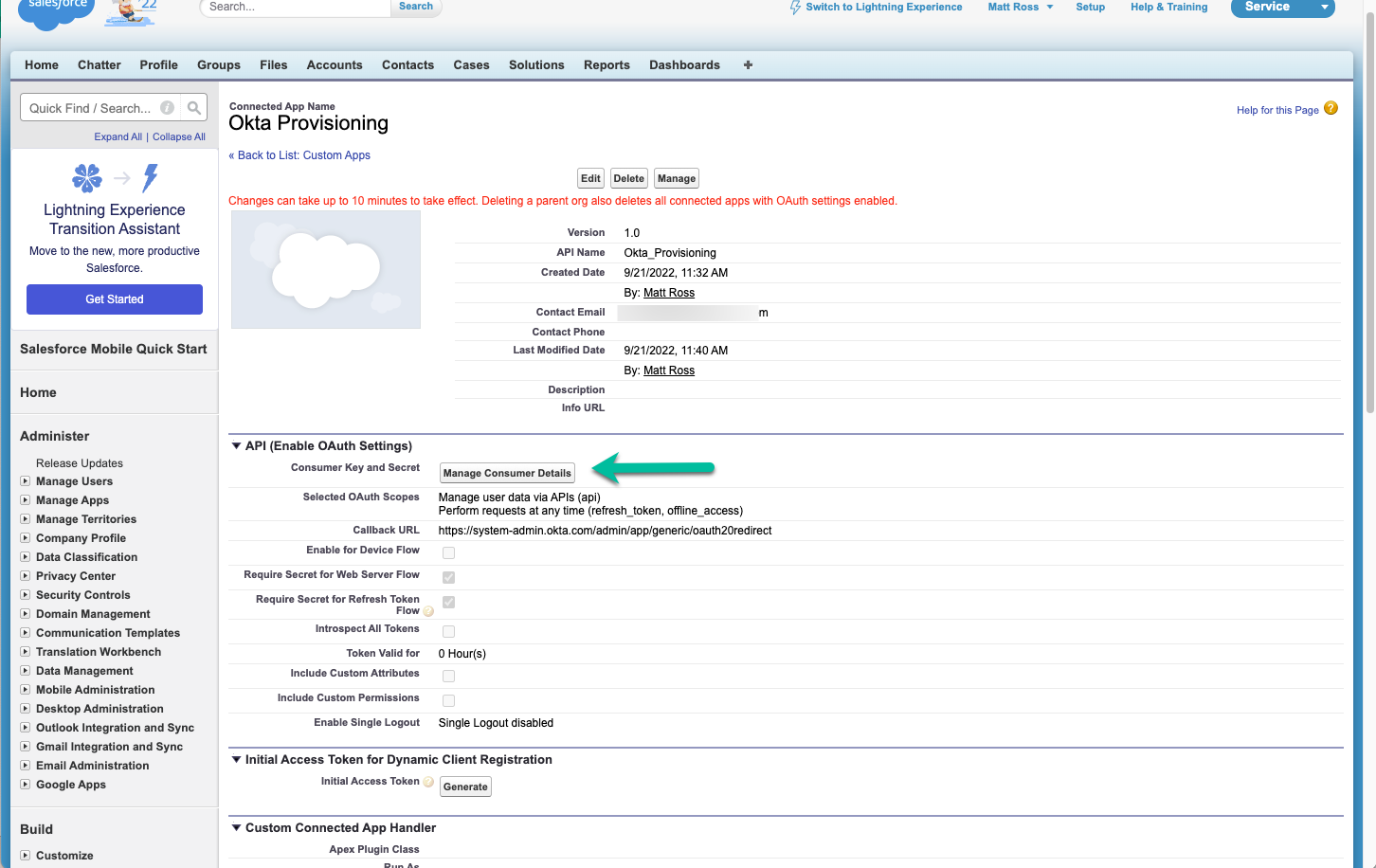Open Release Updates in Administer
1376x868 pixels.
click(x=80, y=463)
